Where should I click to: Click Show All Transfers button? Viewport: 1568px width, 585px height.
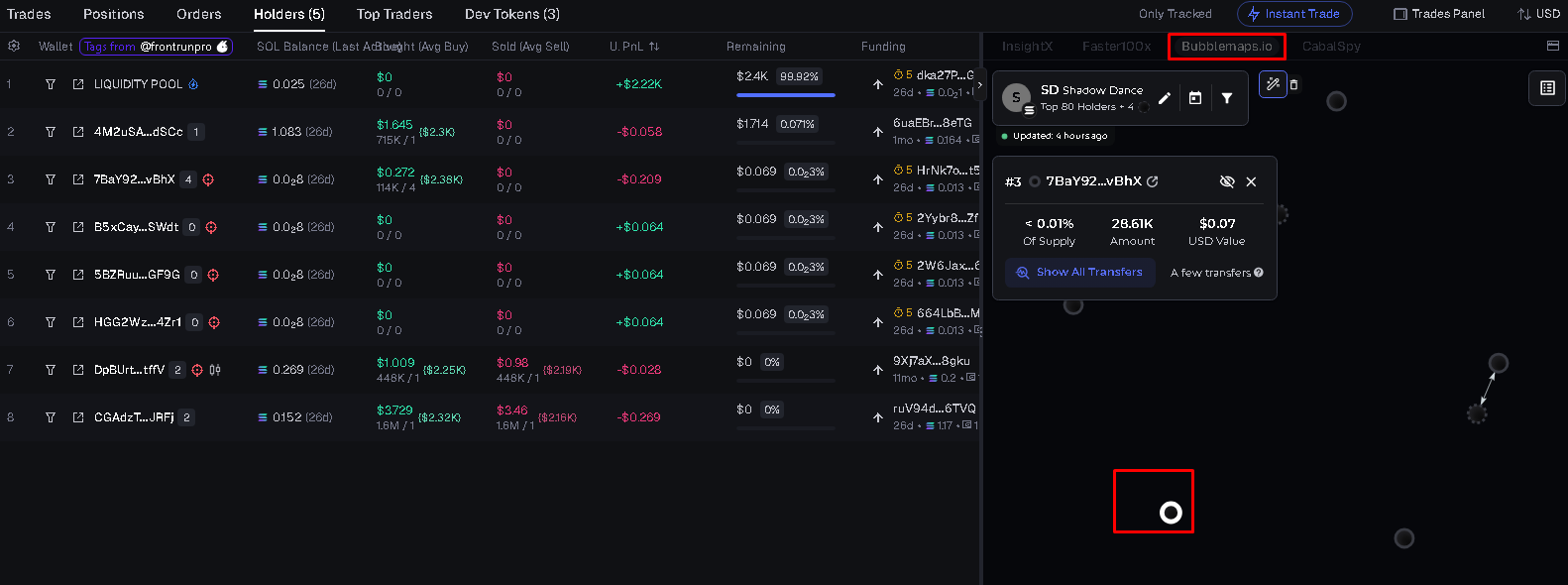(1080, 273)
